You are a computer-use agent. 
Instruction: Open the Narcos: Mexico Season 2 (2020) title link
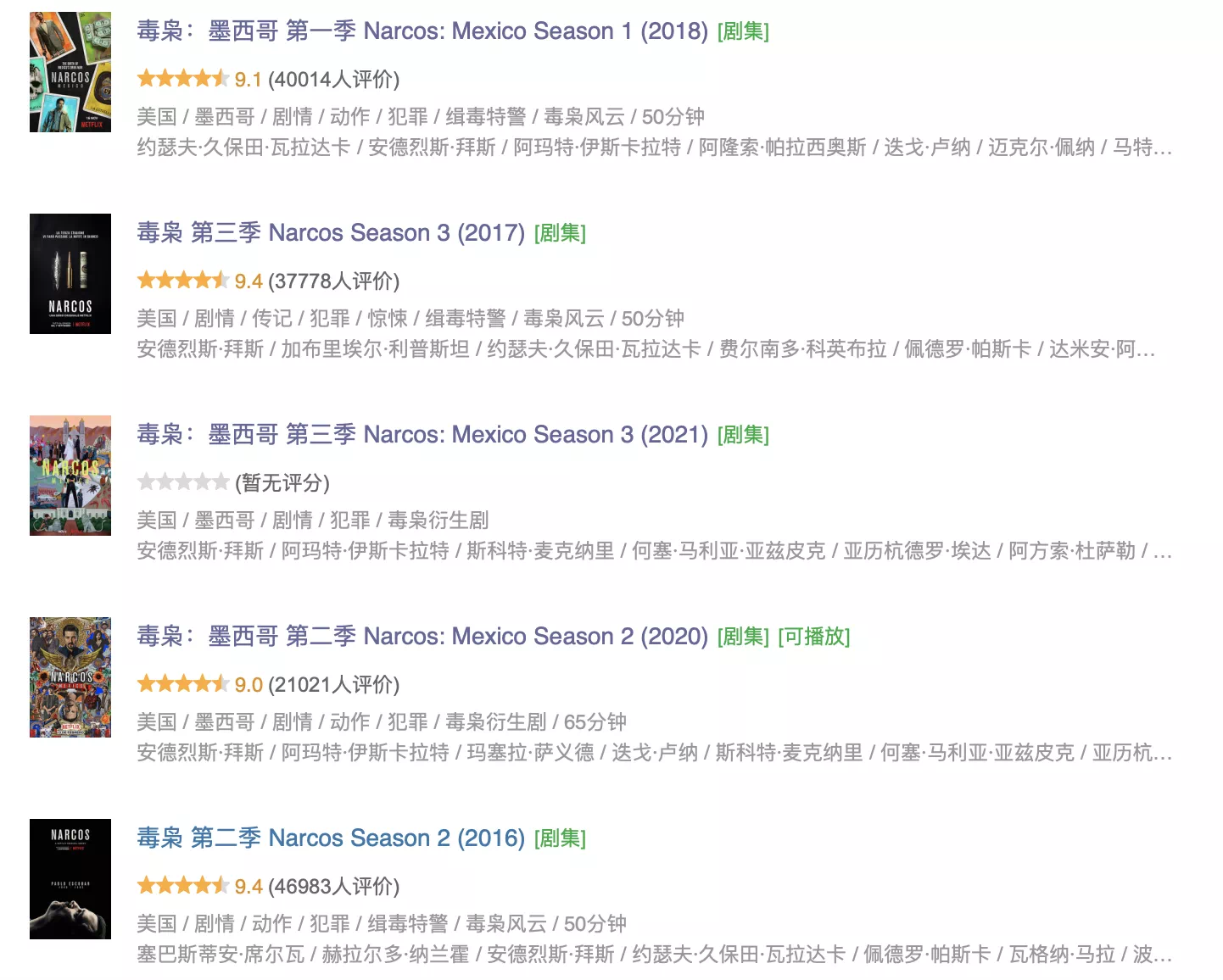click(x=422, y=637)
